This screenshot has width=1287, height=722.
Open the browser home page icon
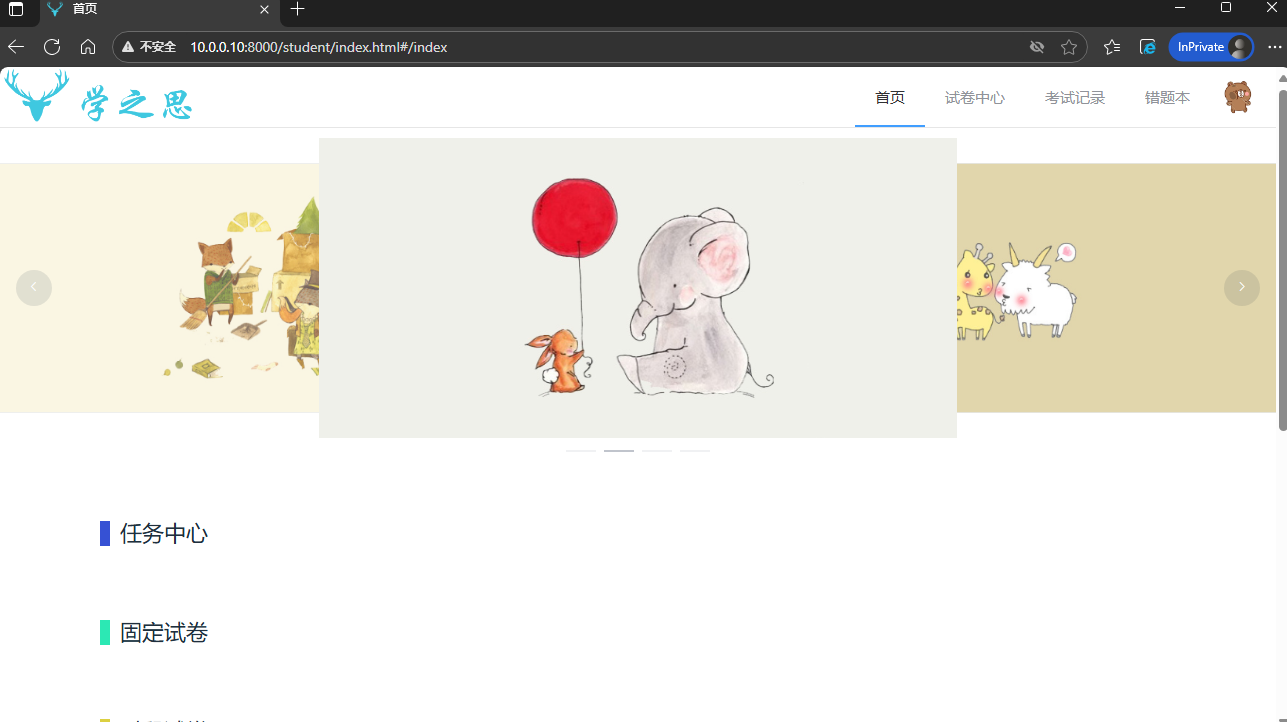pos(88,47)
